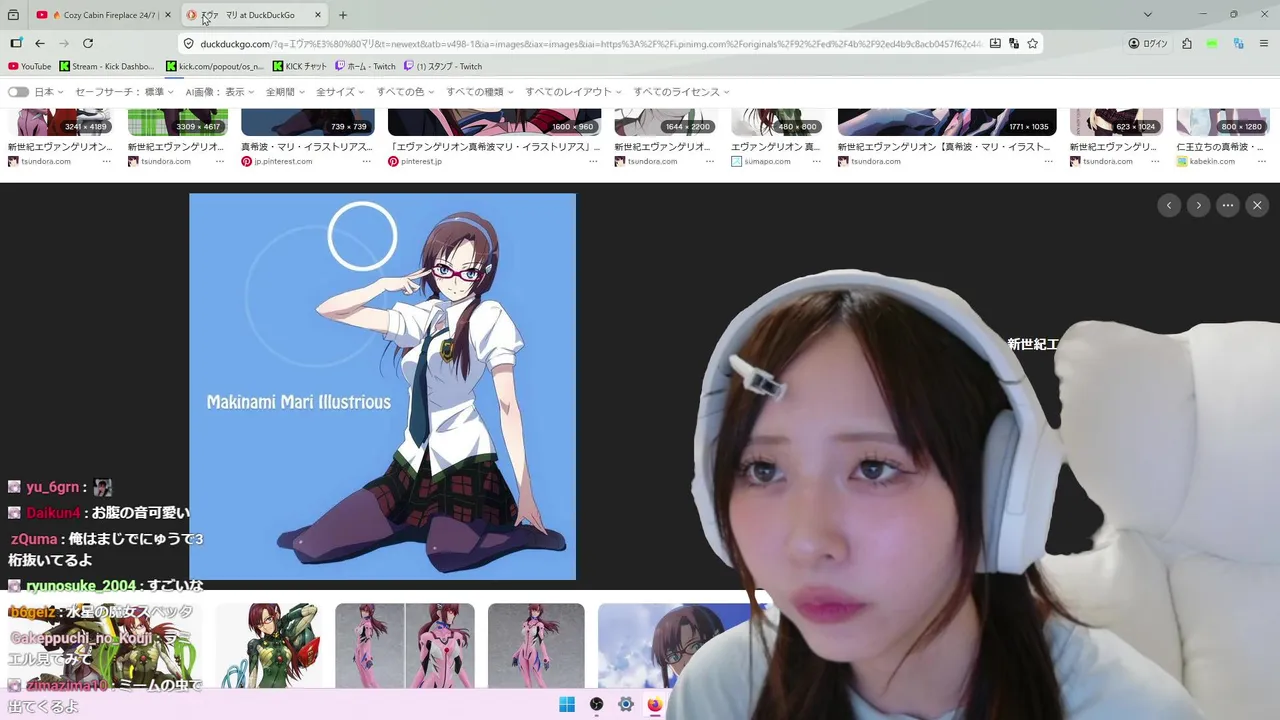Close the DuckDuckGo tab
The image size is (1280, 720).
coord(318,15)
